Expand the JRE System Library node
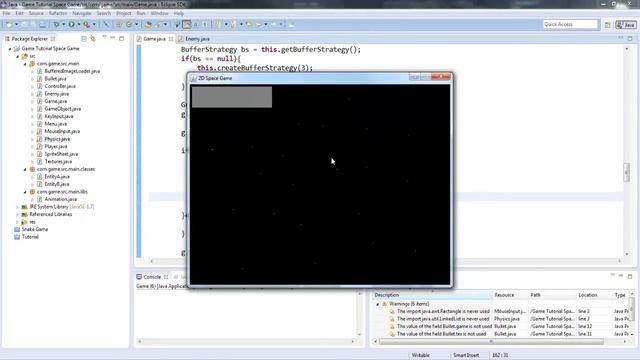640x360 pixels. click(x=18, y=207)
